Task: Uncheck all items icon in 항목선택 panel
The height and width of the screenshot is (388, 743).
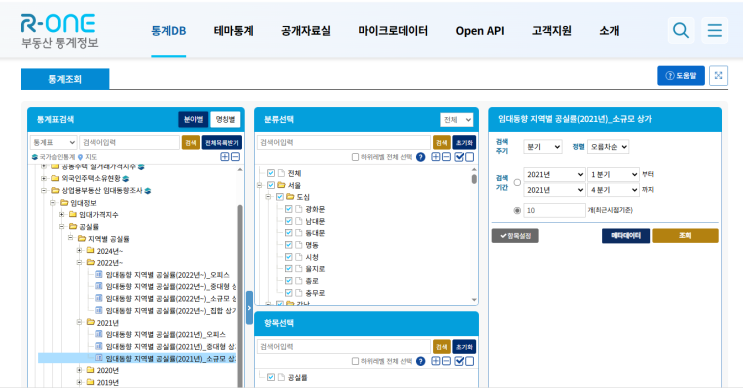Action: 470,361
